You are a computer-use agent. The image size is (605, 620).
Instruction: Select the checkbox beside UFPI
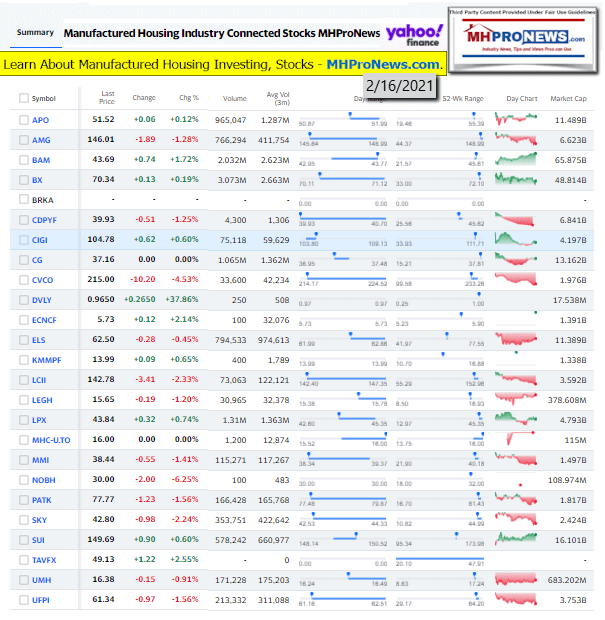coord(22,598)
